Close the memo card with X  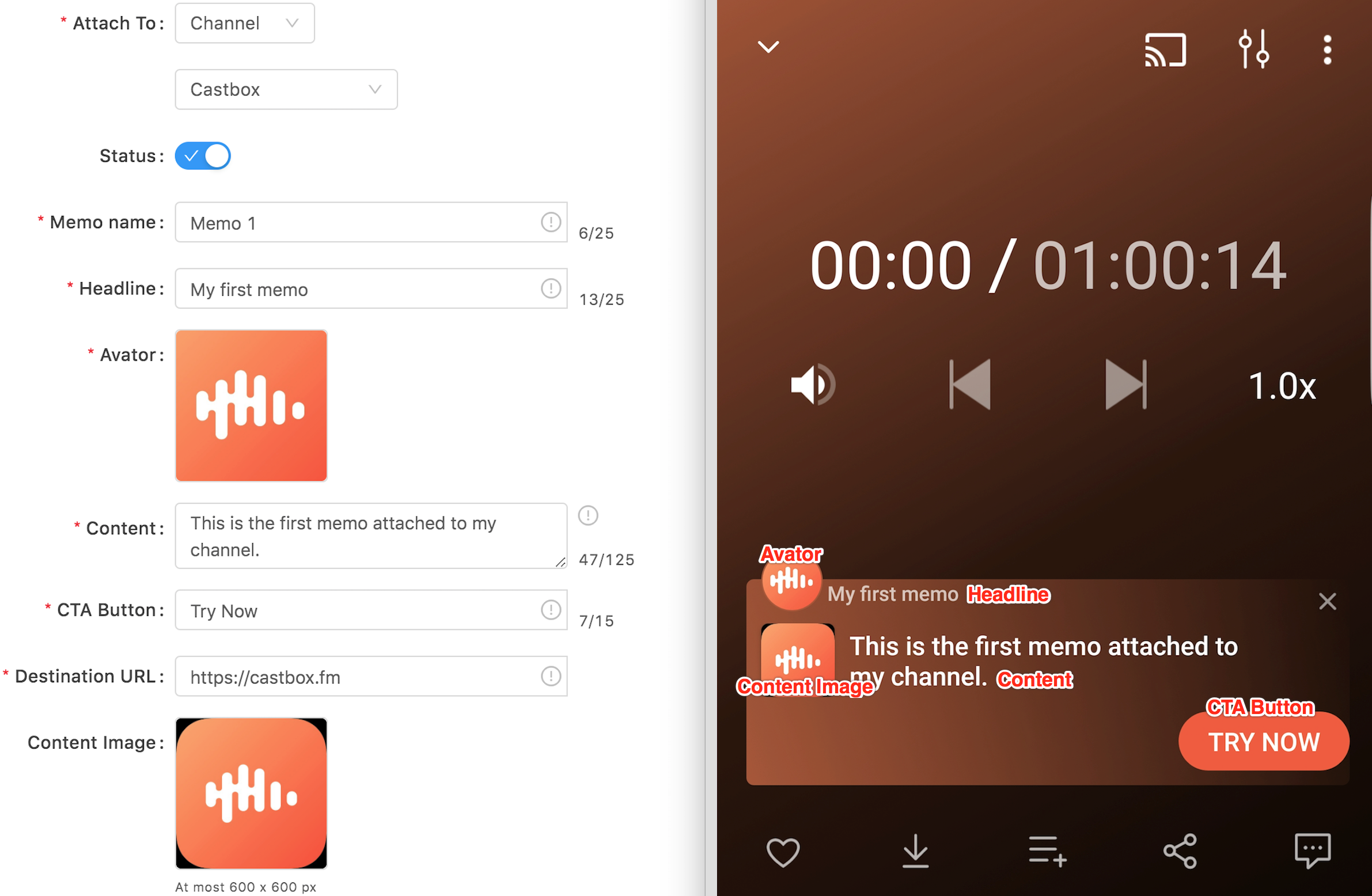point(1327,602)
